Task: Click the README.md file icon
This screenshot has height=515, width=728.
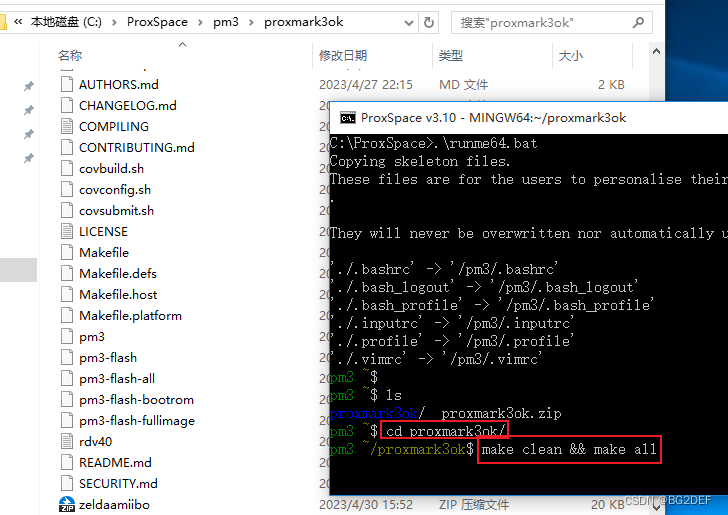Action: click(67, 463)
